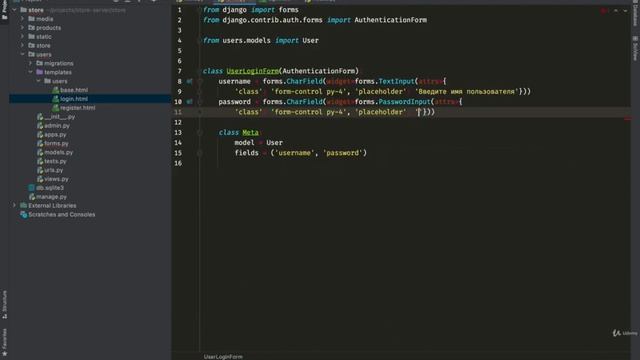Select views.py Python file icon

pyautogui.click(x=40, y=179)
